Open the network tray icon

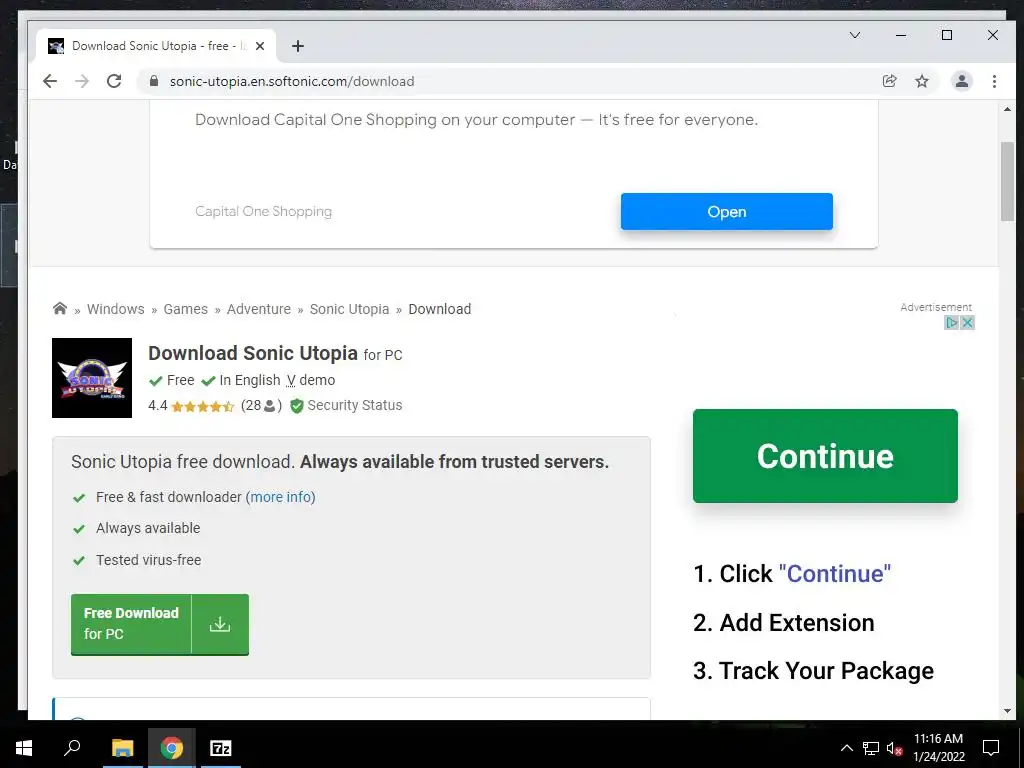click(x=871, y=748)
